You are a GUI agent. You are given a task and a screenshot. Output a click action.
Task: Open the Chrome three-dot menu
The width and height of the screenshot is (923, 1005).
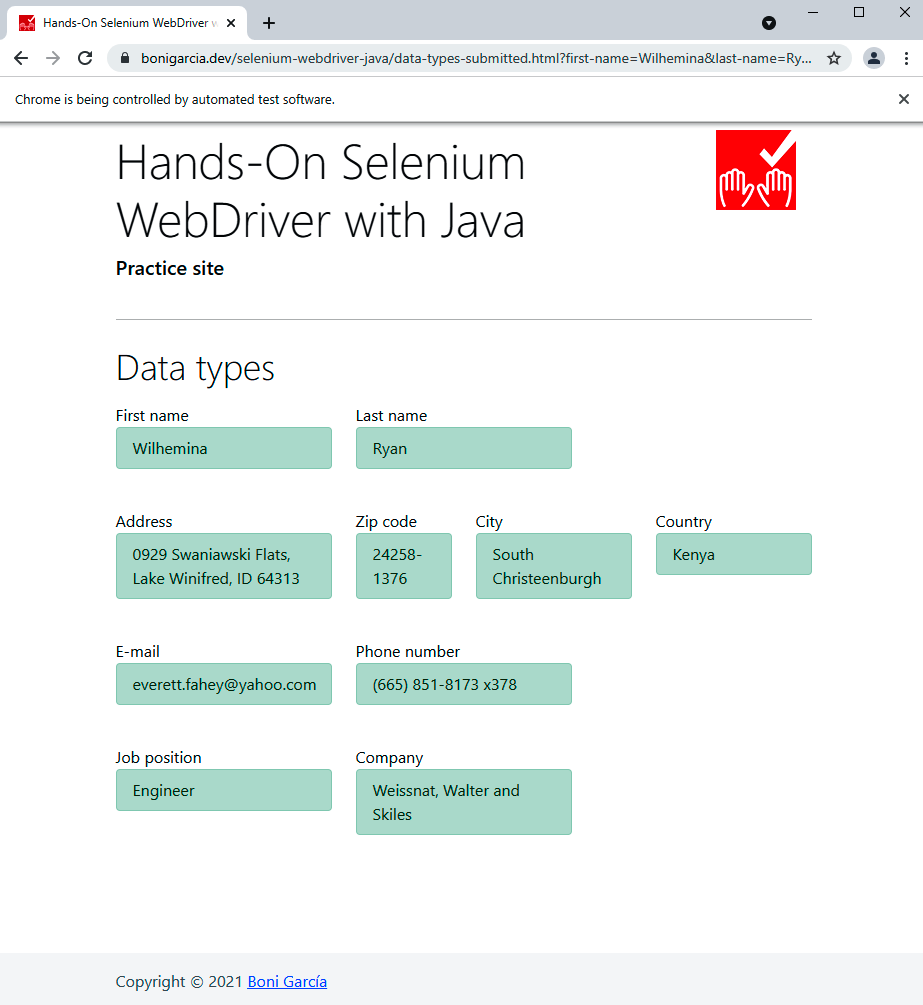click(905, 58)
